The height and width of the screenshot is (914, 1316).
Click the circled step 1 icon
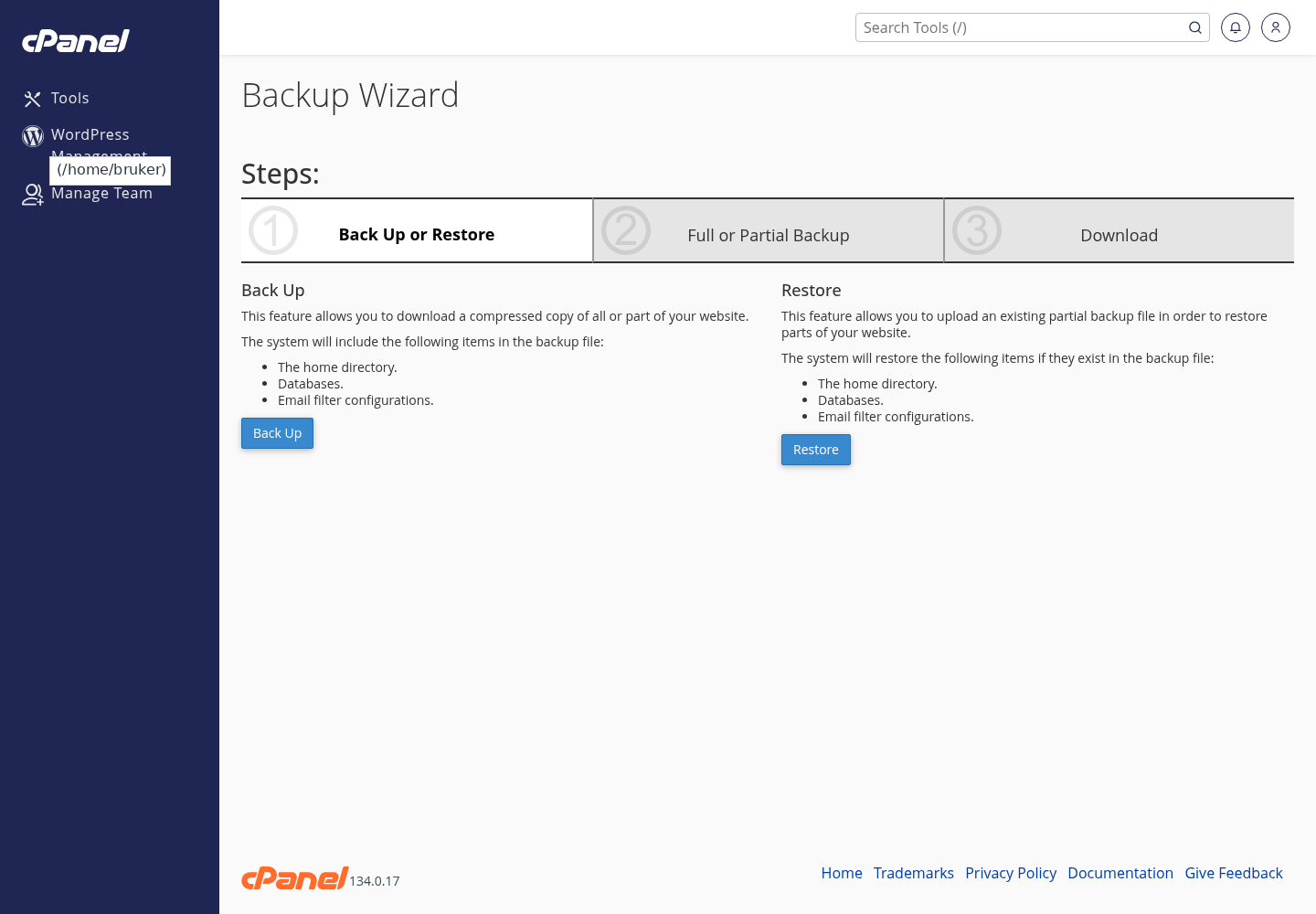point(272,230)
